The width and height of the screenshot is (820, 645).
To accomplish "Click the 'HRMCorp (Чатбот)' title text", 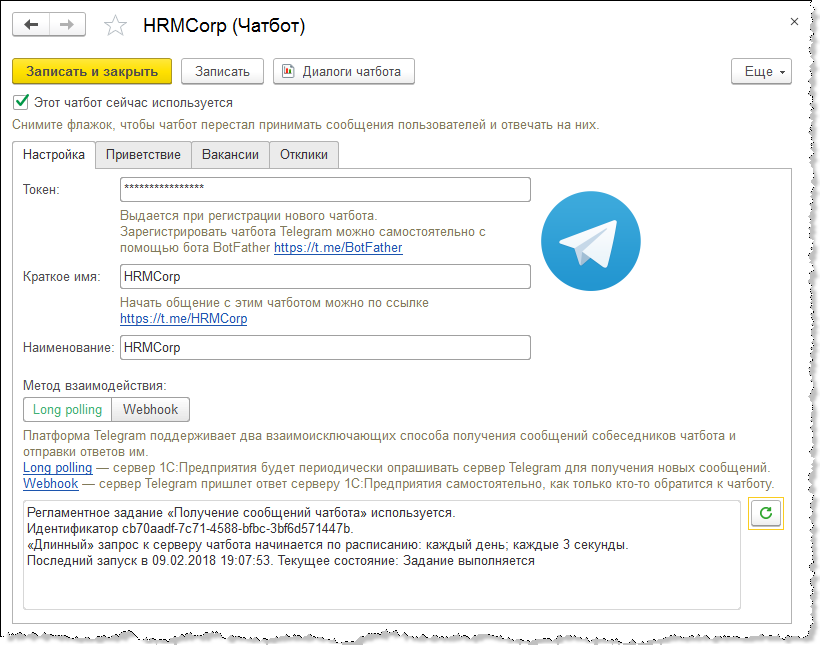I will 224,26.
